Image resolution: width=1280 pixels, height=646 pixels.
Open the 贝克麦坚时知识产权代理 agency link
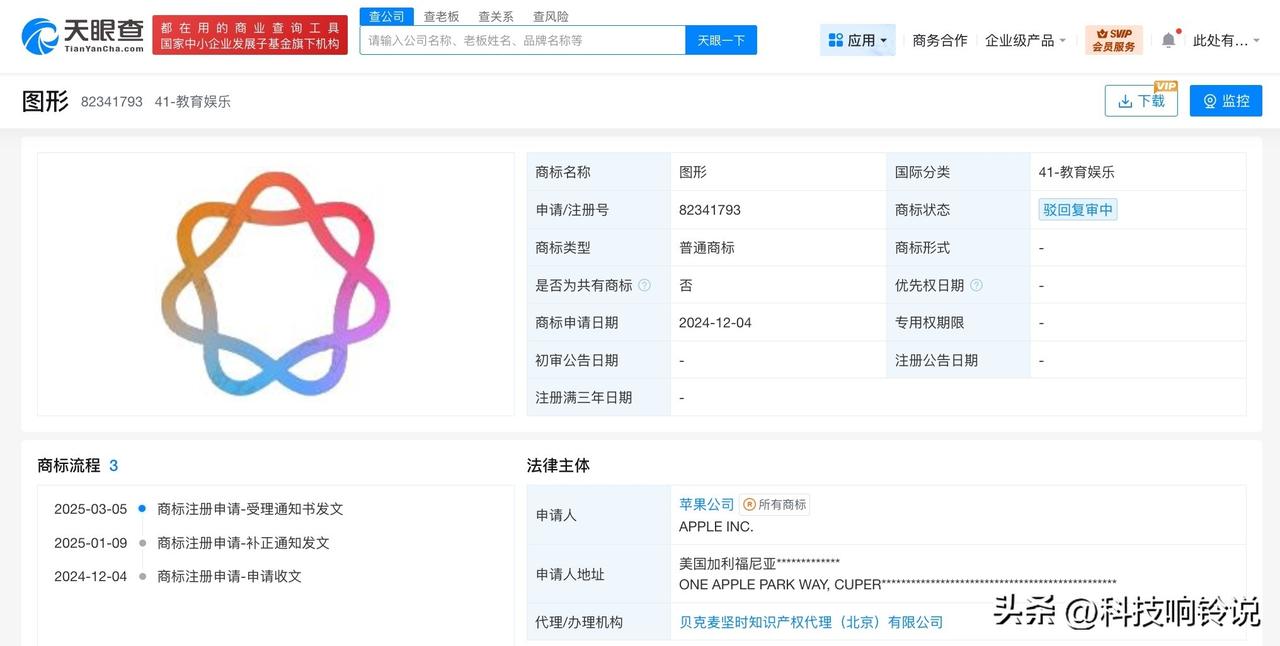pyautogui.click(x=811, y=622)
